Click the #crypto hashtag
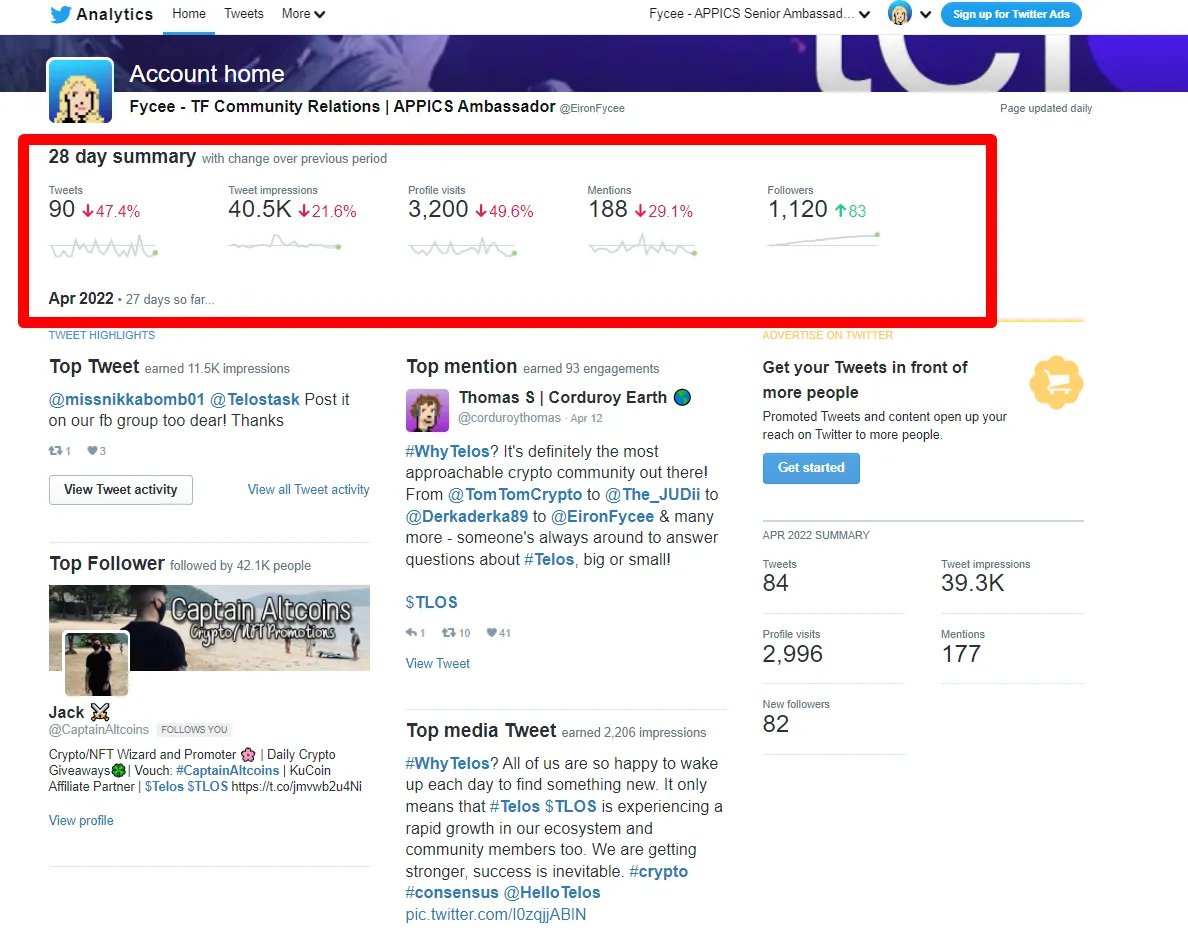This screenshot has height=930, width=1188. pyautogui.click(x=658, y=872)
